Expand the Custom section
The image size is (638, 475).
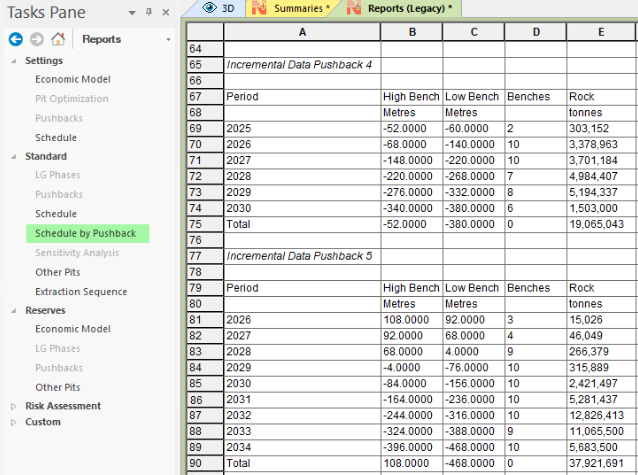pos(13,422)
